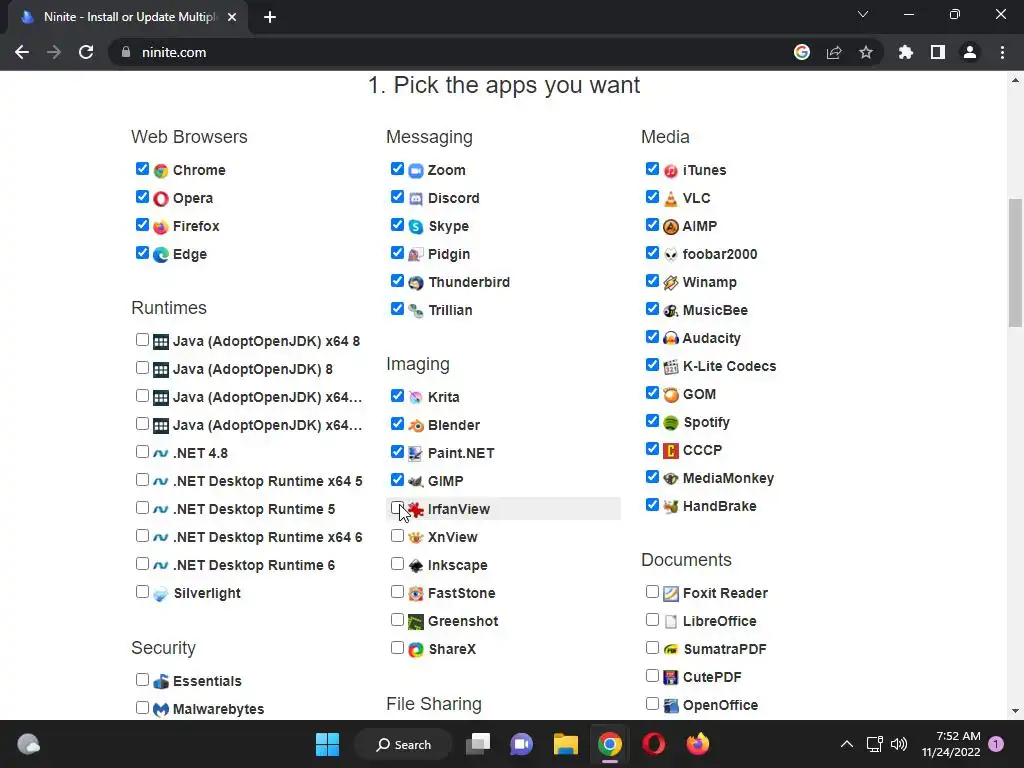Open the clock and date panel
This screenshot has width=1024, height=768.
tap(951, 744)
